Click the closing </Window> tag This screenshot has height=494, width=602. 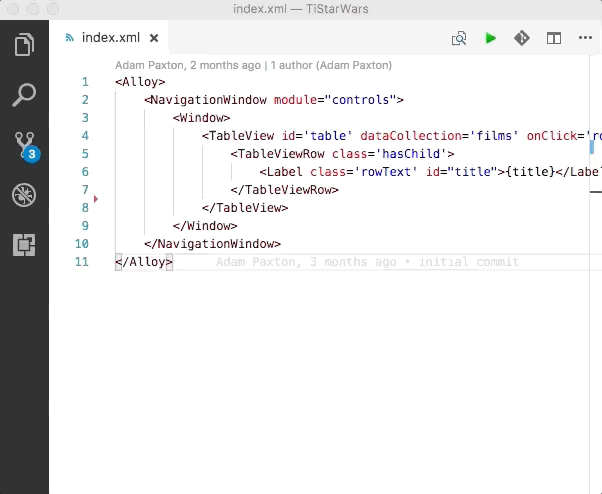(205, 226)
